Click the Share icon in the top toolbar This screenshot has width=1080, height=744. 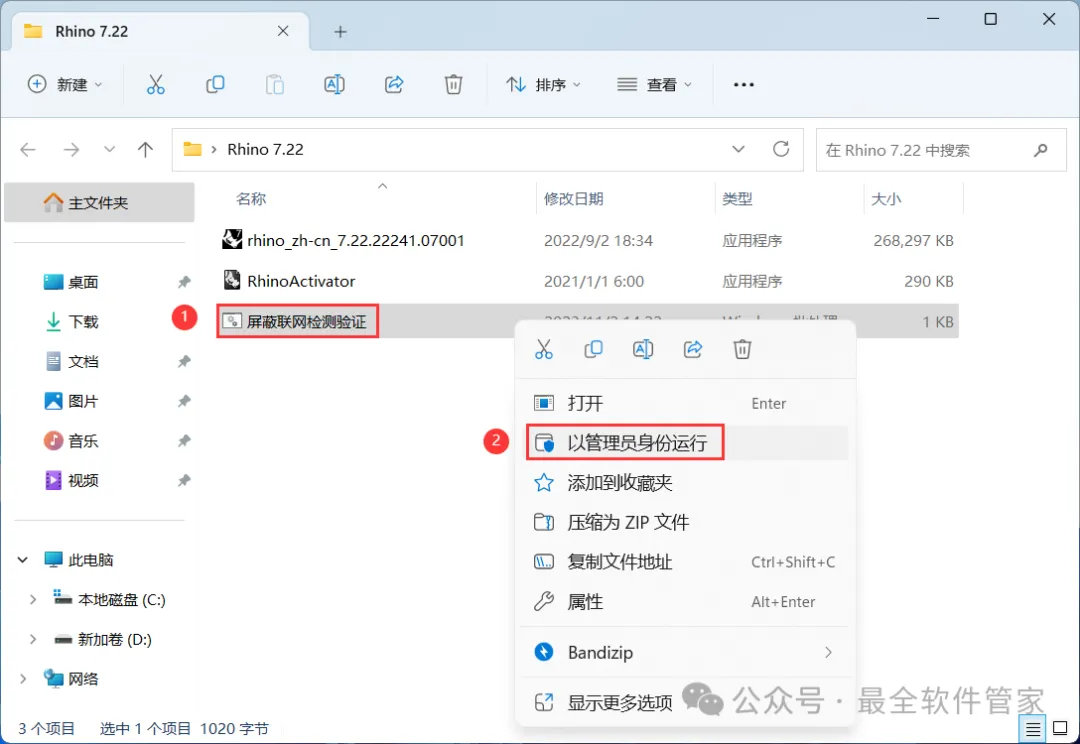pyautogui.click(x=394, y=85)
